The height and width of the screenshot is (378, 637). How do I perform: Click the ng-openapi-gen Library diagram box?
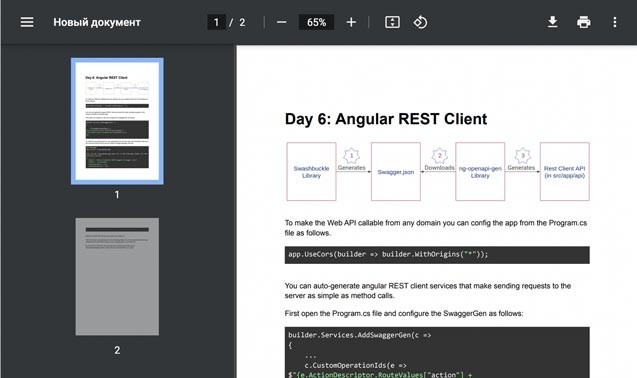(x=480, y=172)
